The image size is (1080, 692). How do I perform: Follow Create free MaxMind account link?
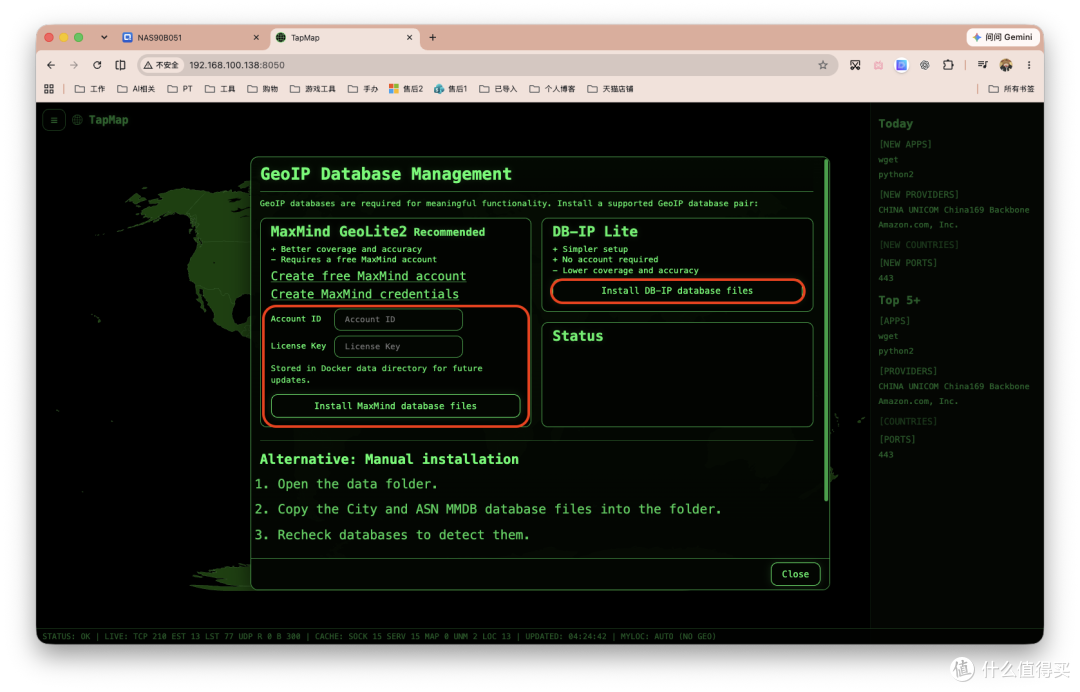[368, 276]
